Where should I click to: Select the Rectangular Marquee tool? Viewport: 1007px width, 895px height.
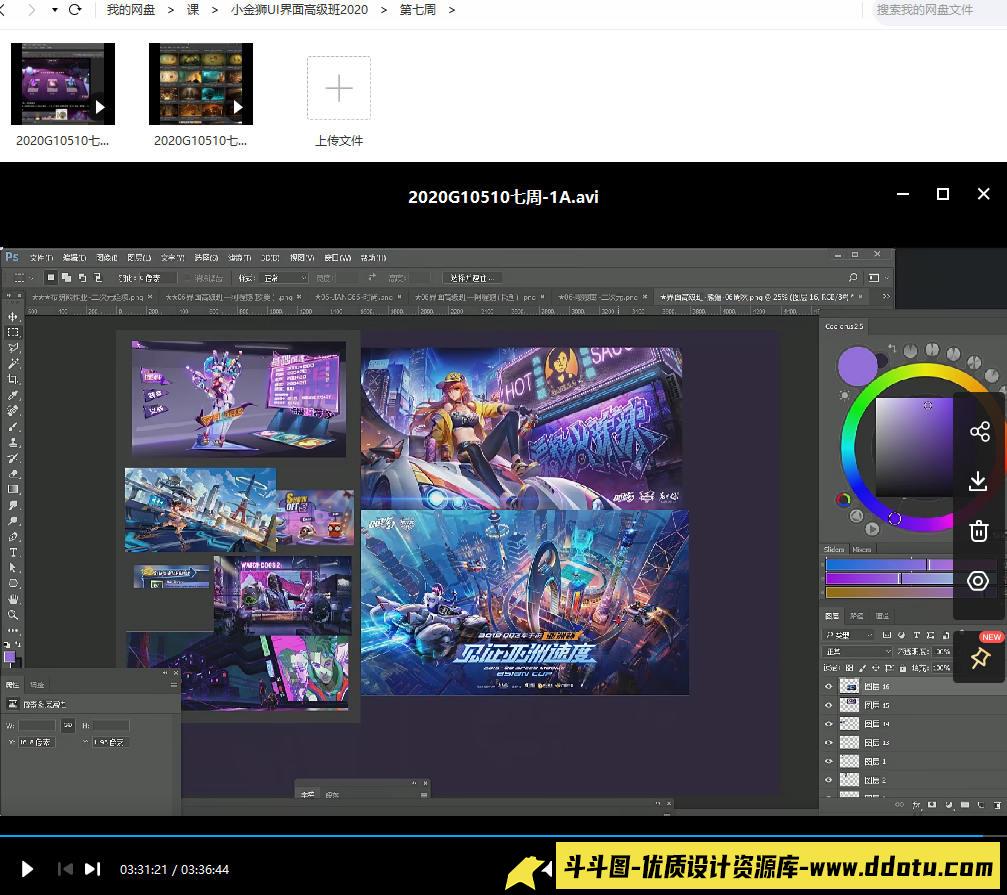pos(13,333)
